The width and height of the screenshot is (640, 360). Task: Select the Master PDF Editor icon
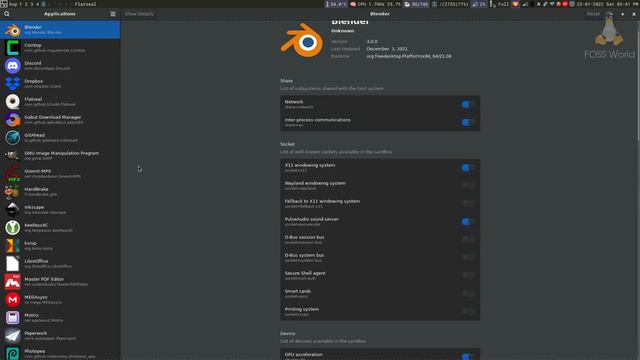pyautogui.click(x=13, y=282)
